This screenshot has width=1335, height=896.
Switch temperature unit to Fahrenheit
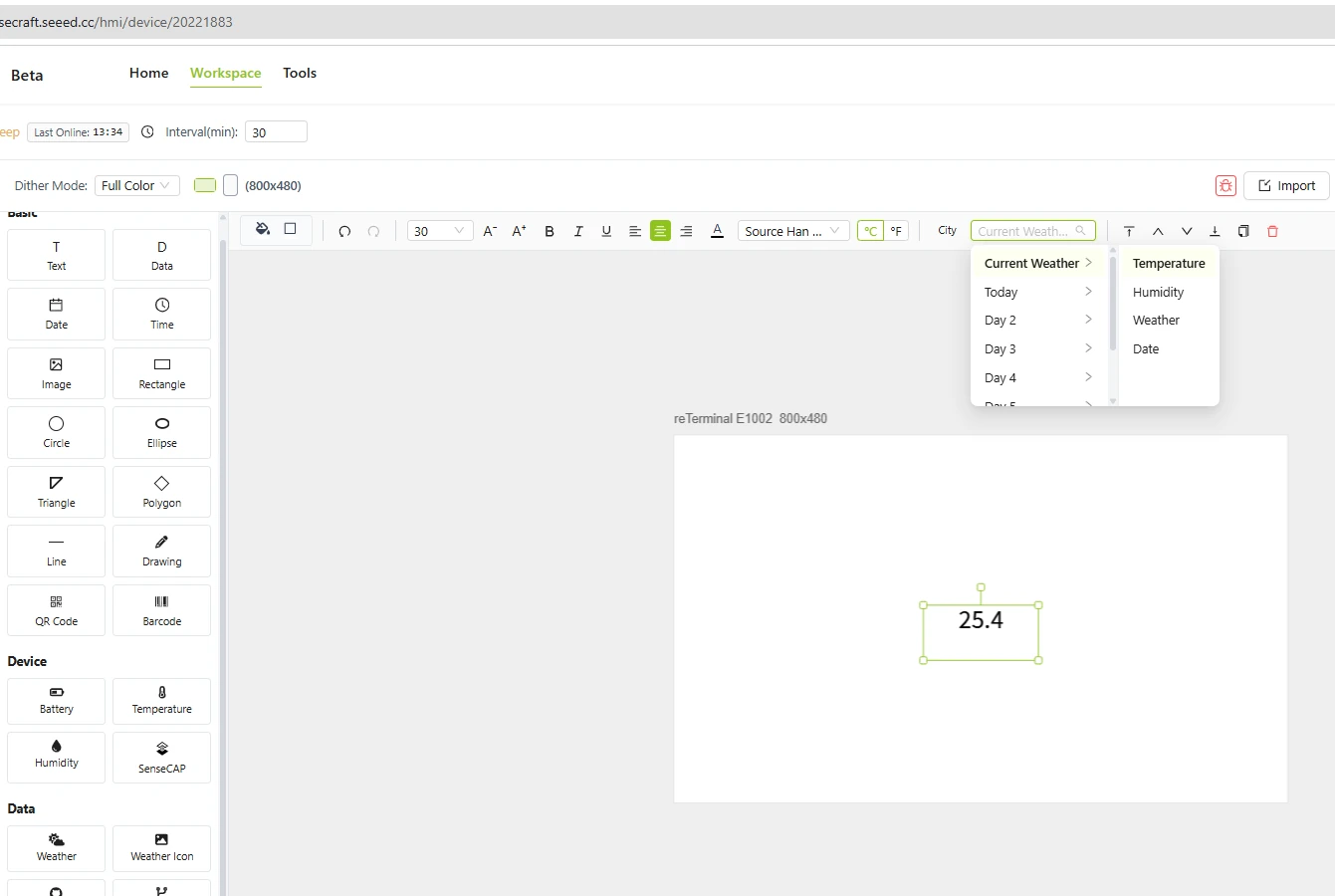point(896,231)
